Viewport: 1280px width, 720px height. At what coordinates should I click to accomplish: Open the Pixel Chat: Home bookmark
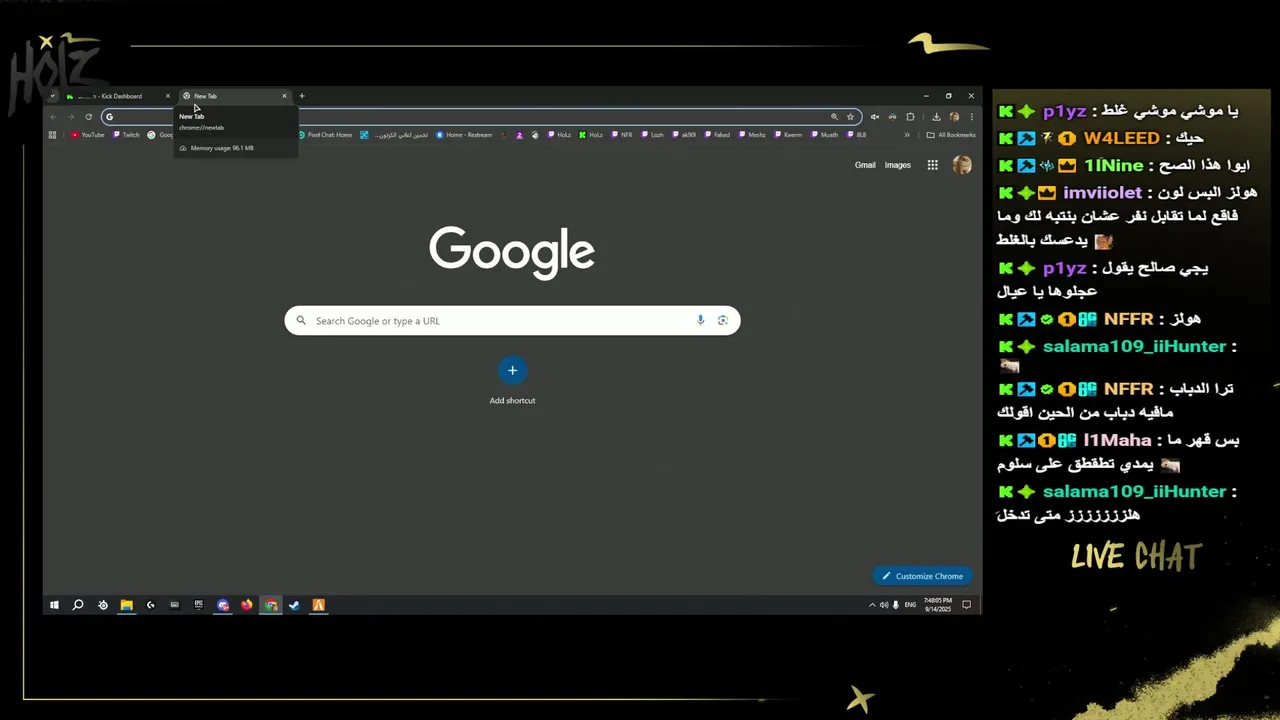click(x=325, y=135)
